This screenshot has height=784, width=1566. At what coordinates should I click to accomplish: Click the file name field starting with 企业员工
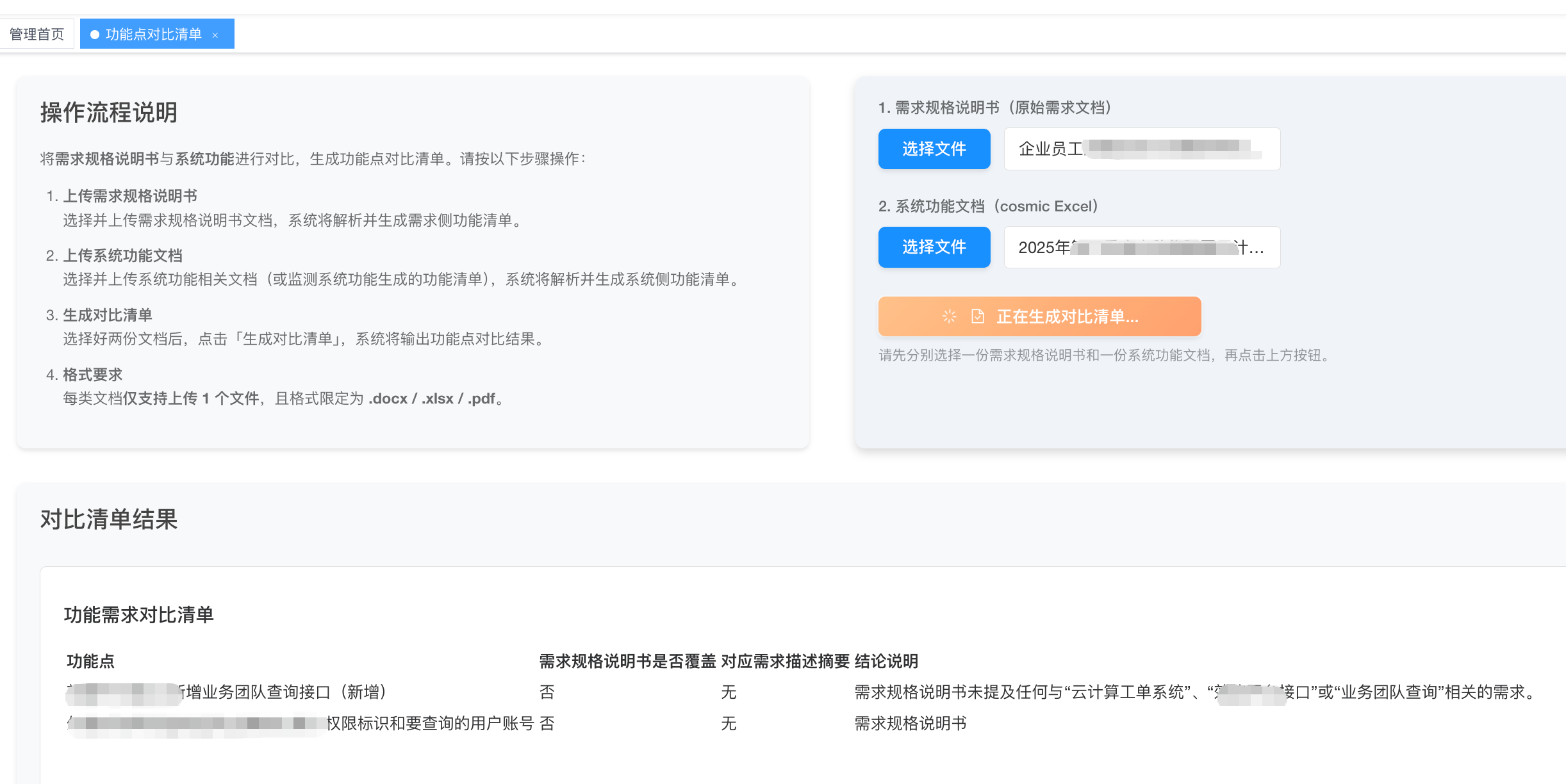click(1141, 149)
